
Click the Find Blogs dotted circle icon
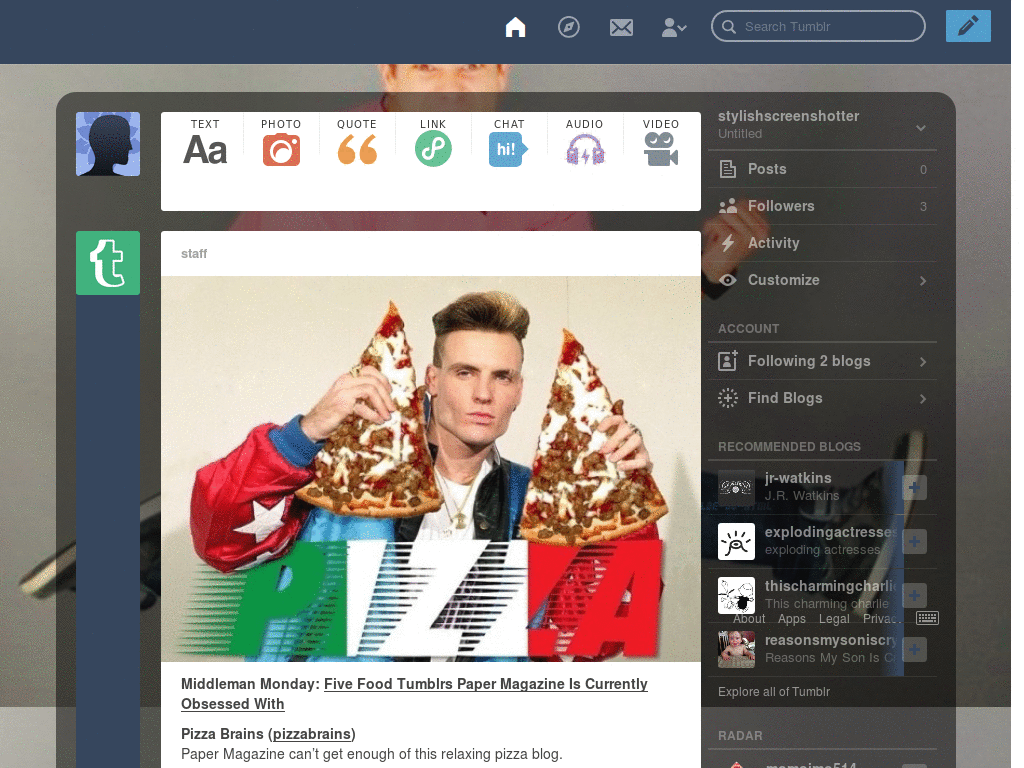pos(728,398)
